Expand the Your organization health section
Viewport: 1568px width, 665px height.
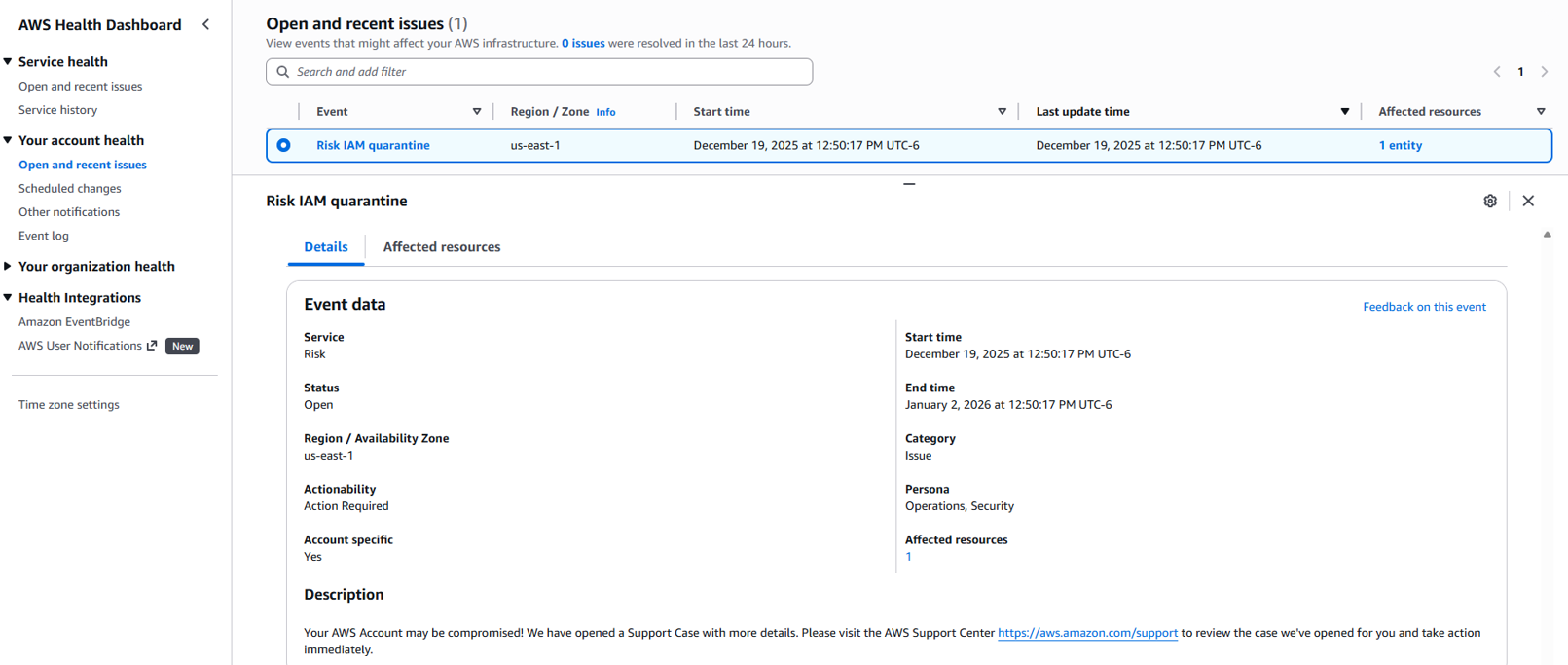tap(8, 266)
